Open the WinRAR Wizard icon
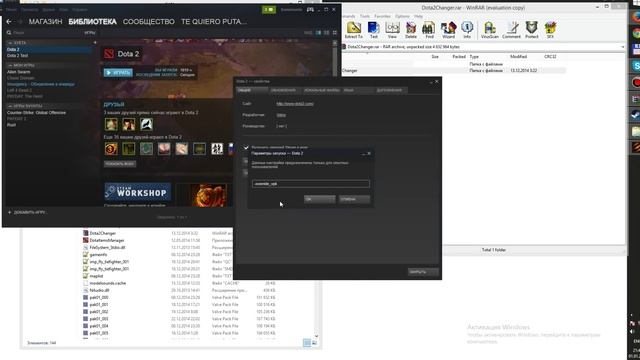 pos(448,30)
